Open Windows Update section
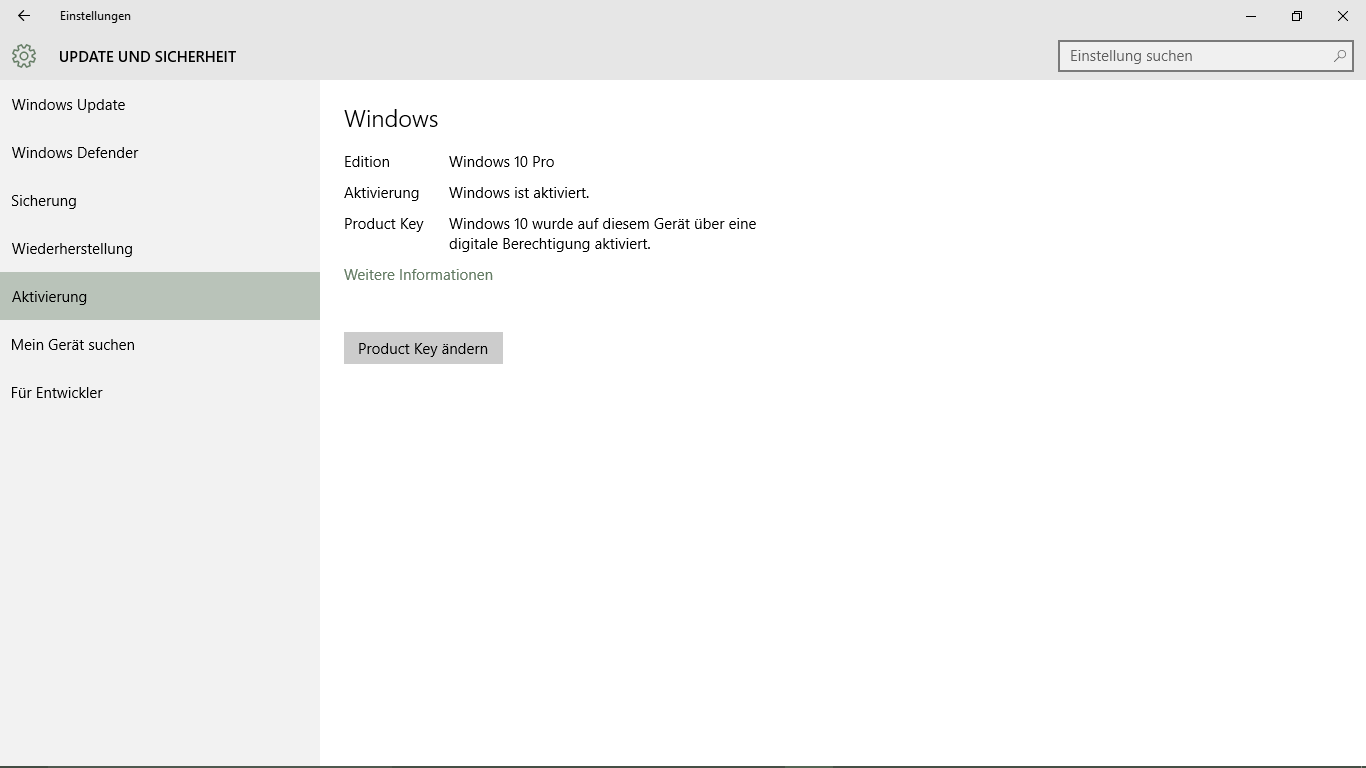This screenshot has width=1366, height=768. tap(160, 105)
